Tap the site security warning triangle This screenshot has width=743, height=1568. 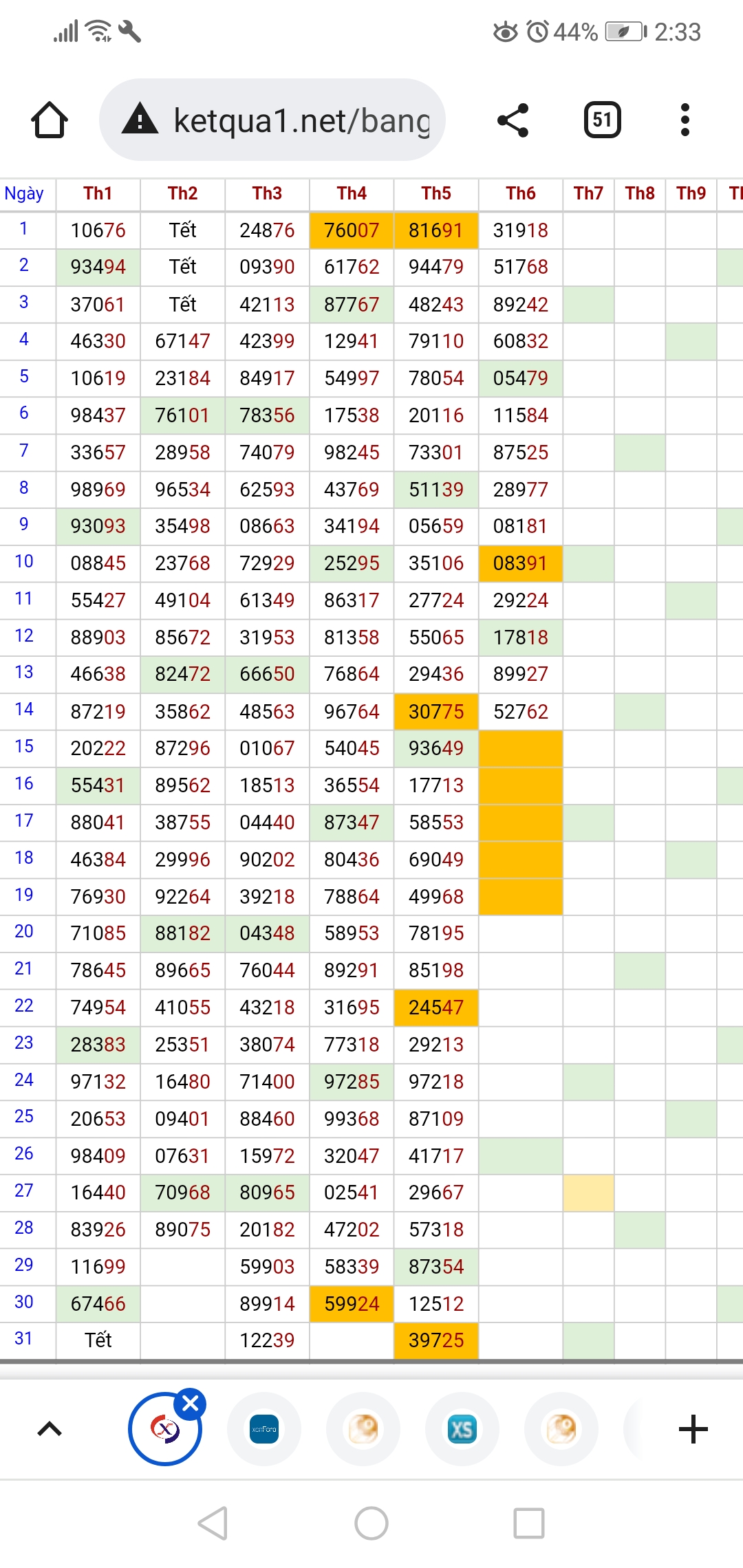[x=140, y=119]
